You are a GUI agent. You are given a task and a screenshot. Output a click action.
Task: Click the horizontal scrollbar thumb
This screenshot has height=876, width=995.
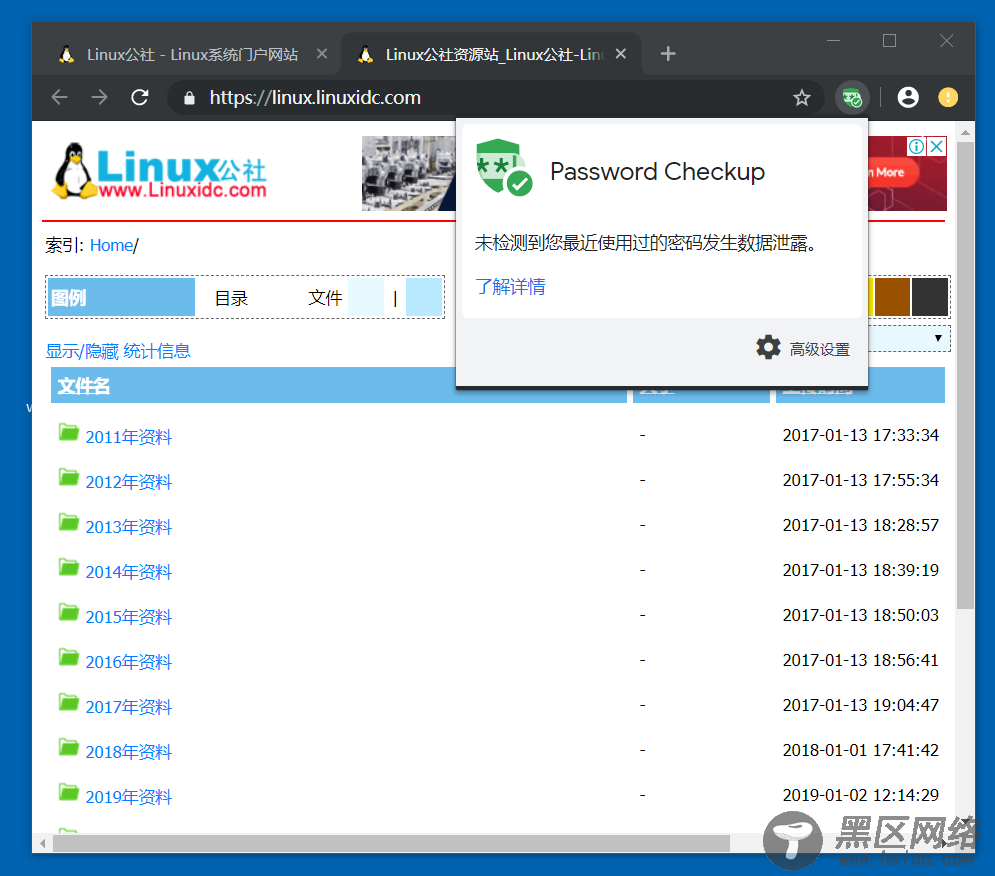[391, 844]
